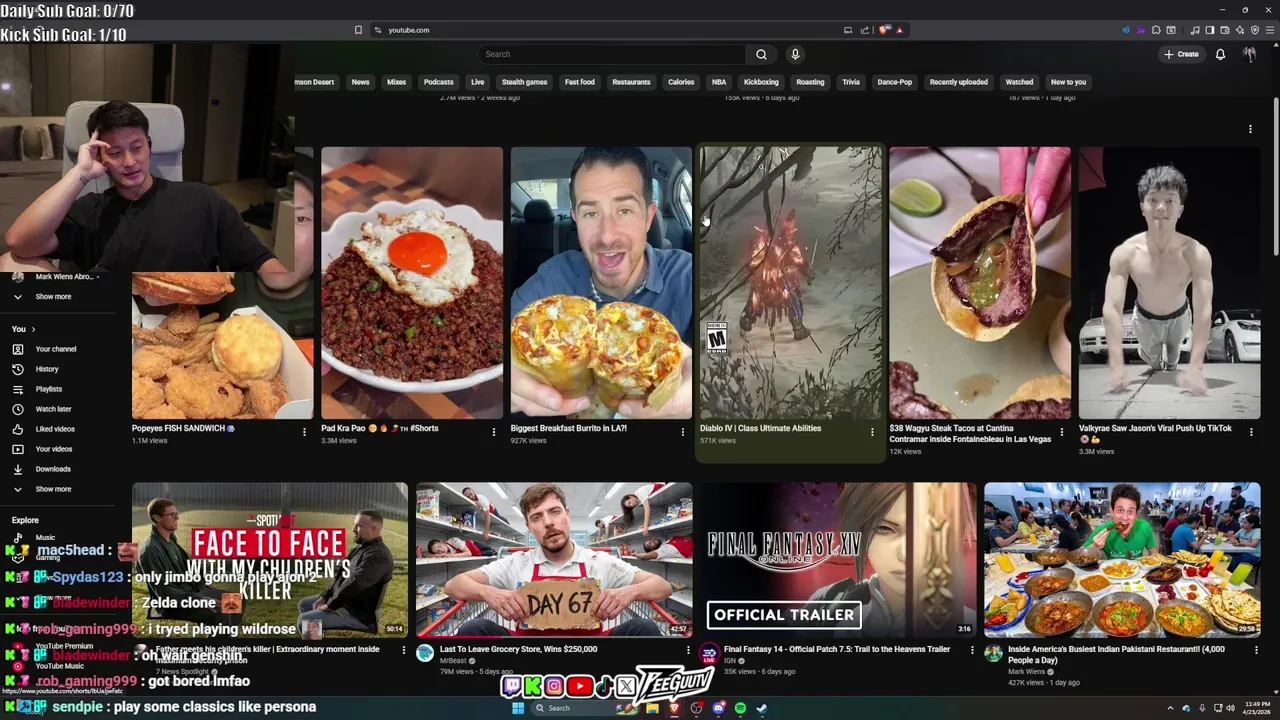Image resolution: width=1280 pixels, height=720 pixels.
Task: Open the Windows Start menu
Action: [518, 708]
